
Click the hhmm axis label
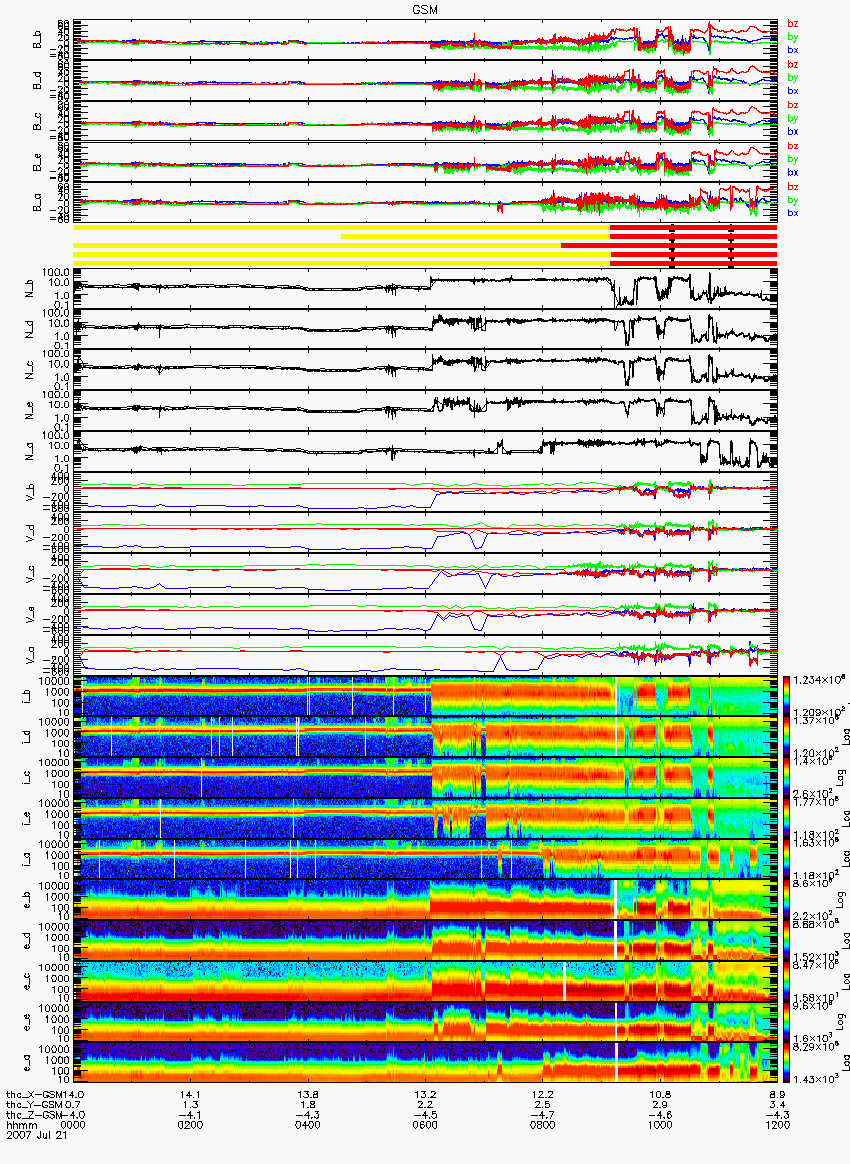pos(23,1125)
